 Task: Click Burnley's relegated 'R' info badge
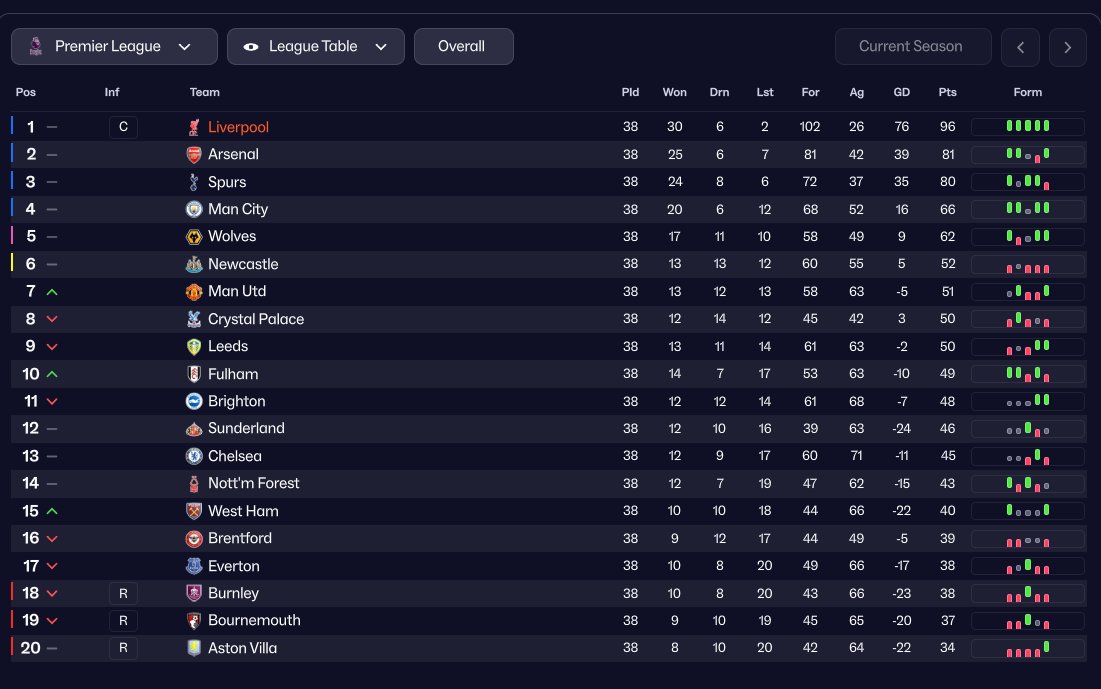(123, 593)
